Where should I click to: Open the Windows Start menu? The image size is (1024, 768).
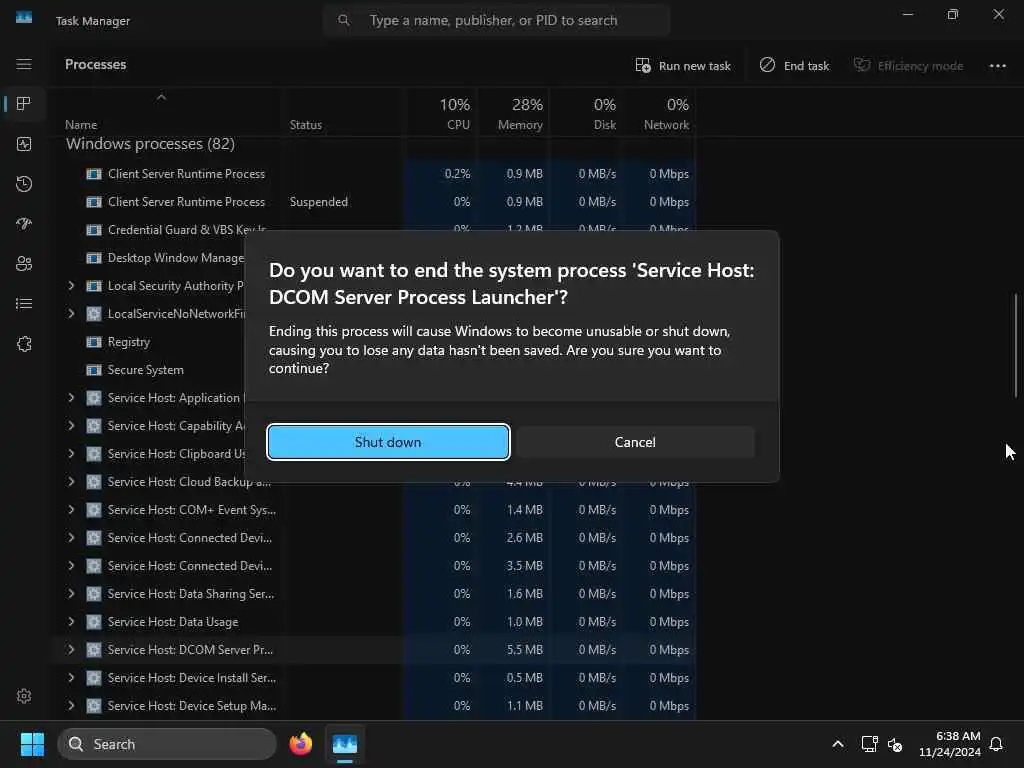click(x=32, y=744)
